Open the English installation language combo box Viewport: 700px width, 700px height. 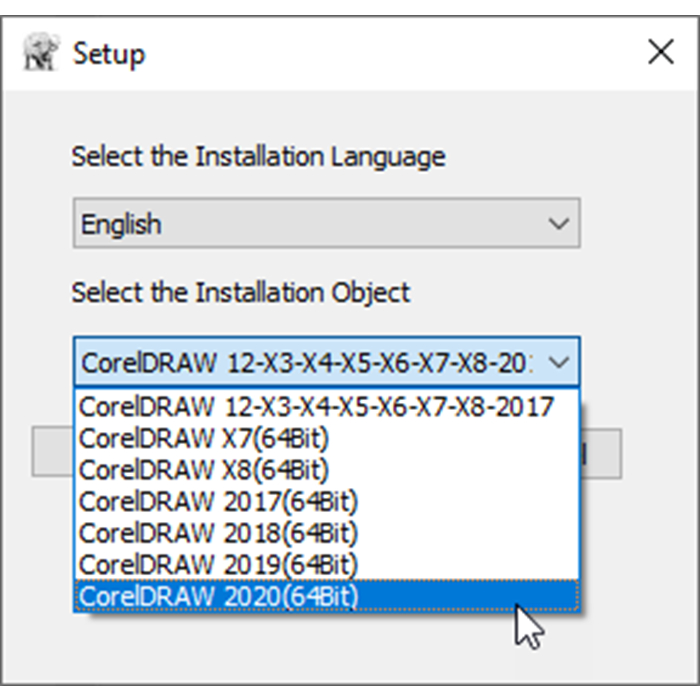(310, 224)
